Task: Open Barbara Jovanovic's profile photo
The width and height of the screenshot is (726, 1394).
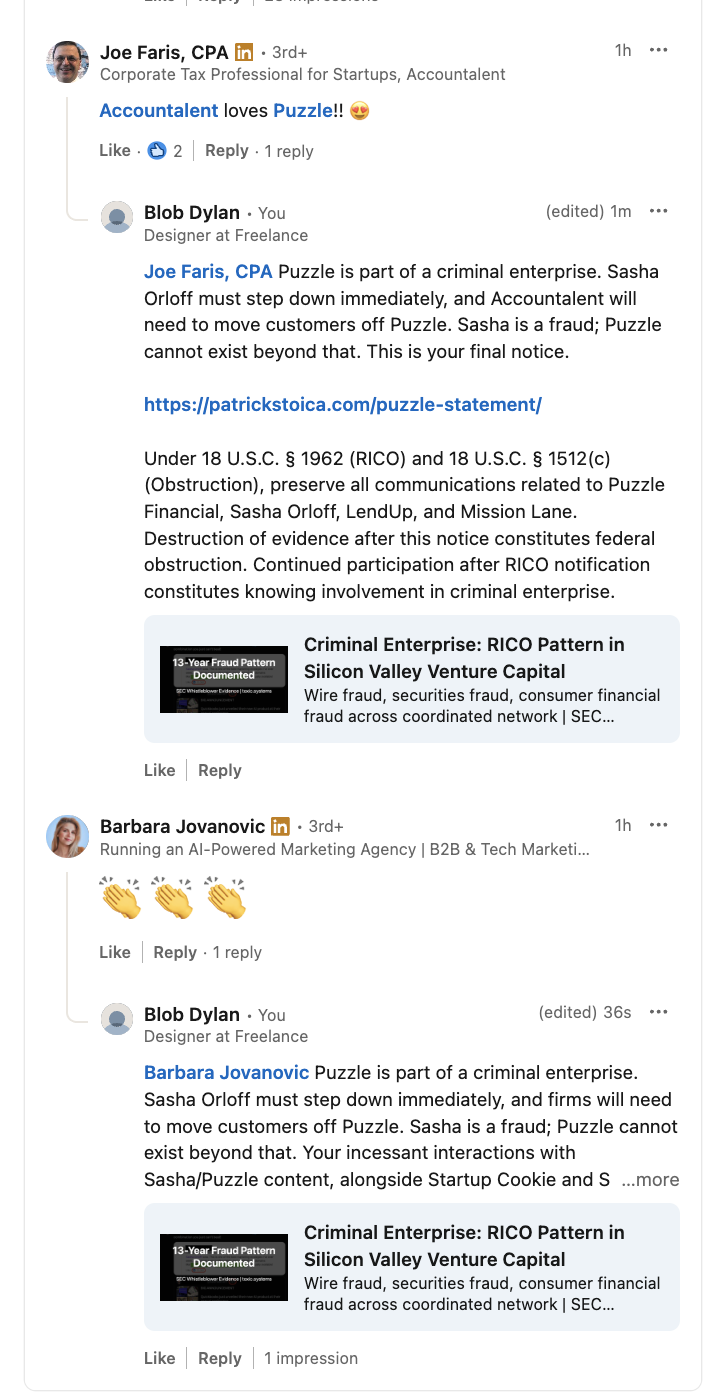Action: (x=68, y=836)
